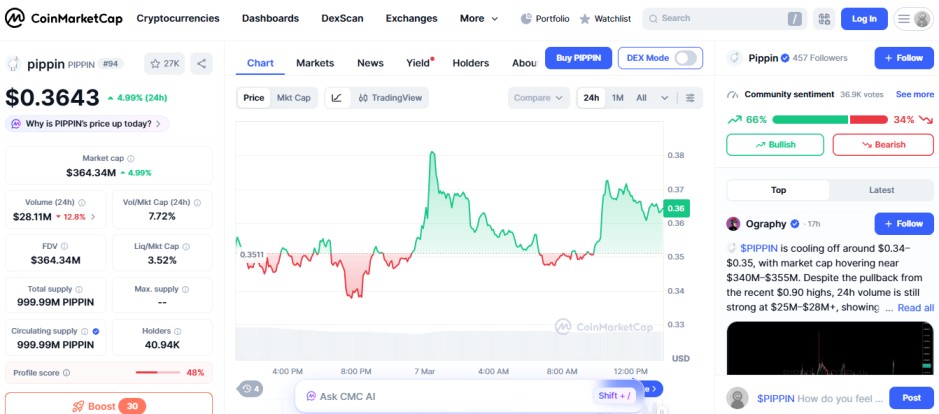This screenshot has height=414, width=939.
Task: Vote Bullish on community sentiment
Action: point(775,145)
